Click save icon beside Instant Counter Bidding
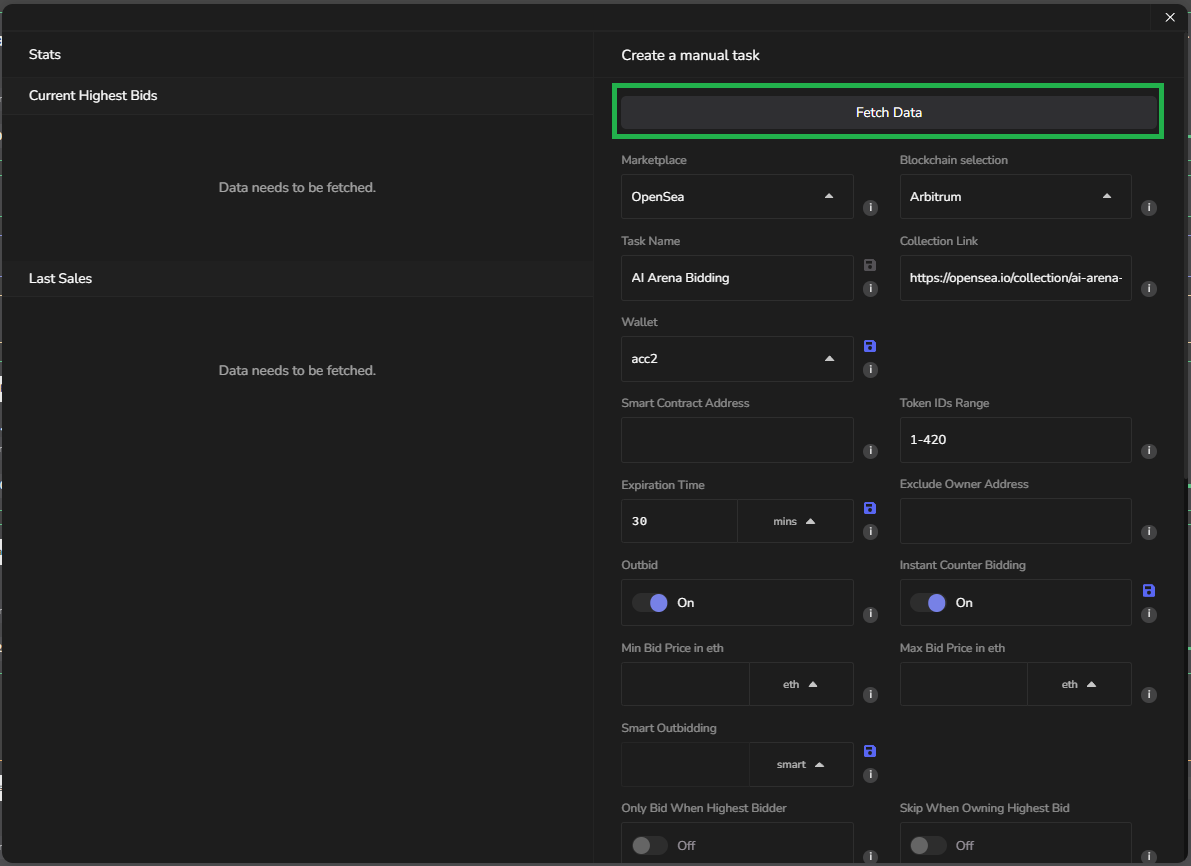Viewport: 1191px width, 866px height. point(1148,591)
